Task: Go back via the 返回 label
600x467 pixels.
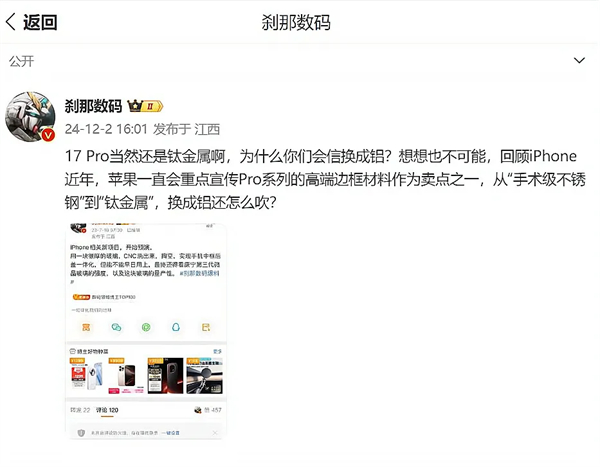Action: pyautogui.click(x=40, y=22)
